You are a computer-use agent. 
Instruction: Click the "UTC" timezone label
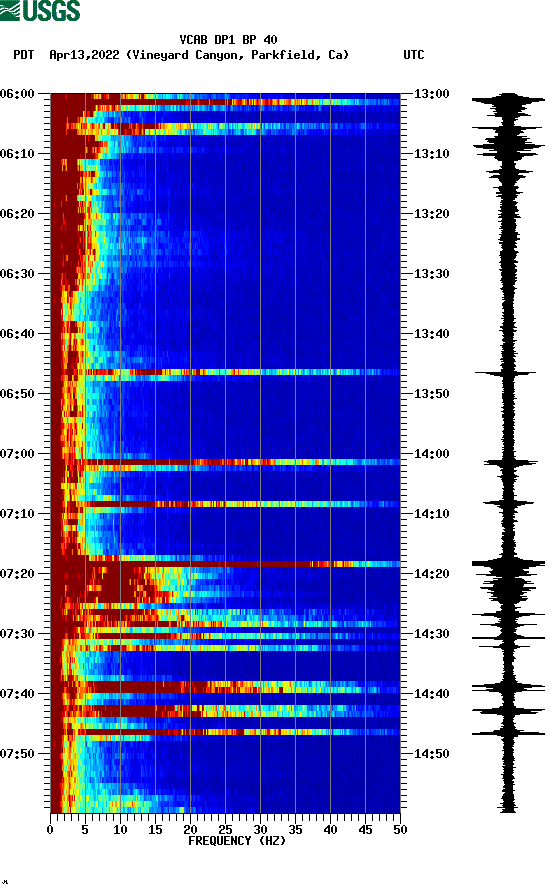414,55
